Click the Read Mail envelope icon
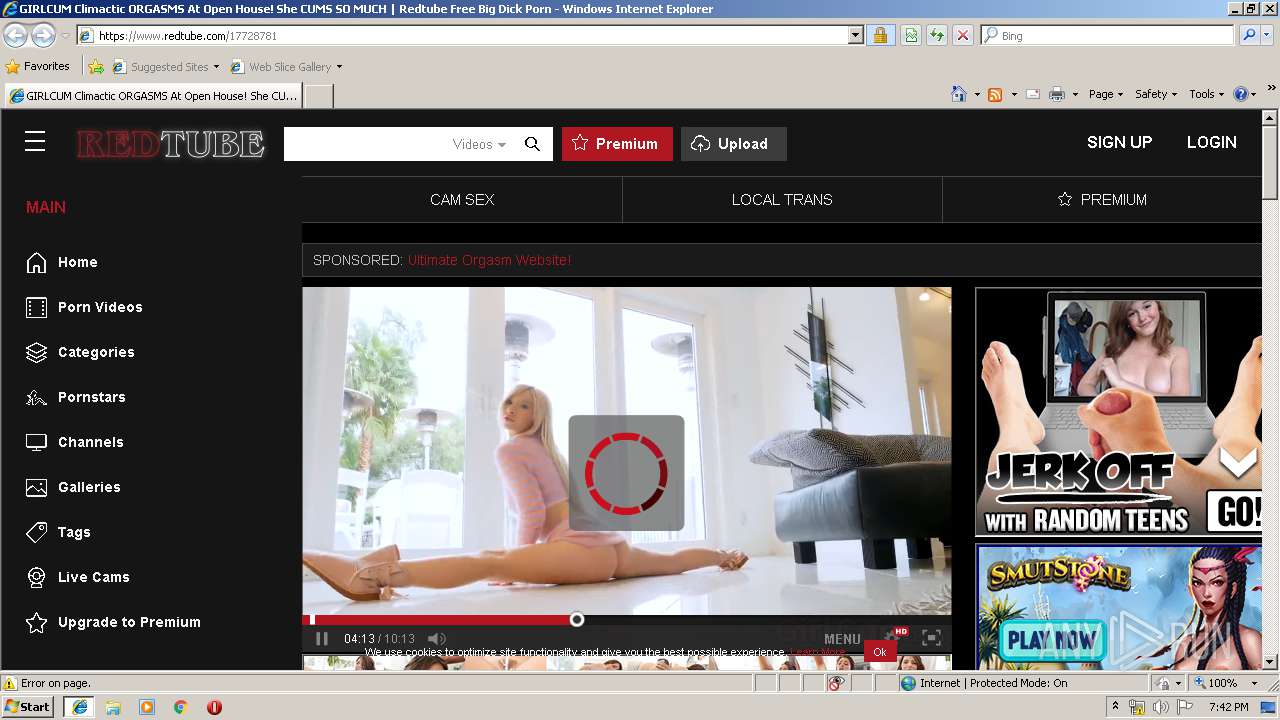 point(1032,94)
